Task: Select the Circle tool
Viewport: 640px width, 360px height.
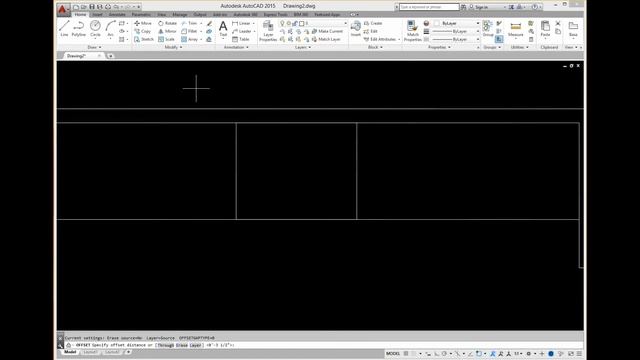Action: coord(95,29)
